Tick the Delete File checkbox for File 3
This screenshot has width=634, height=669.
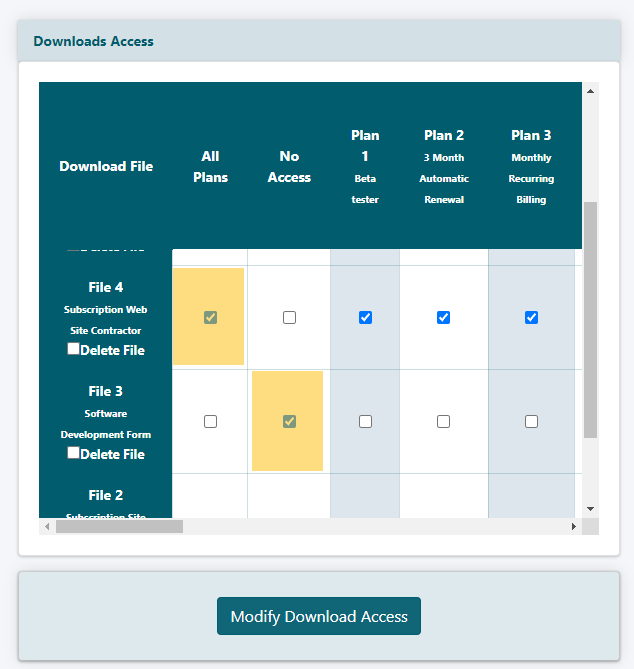coord(73,453)
